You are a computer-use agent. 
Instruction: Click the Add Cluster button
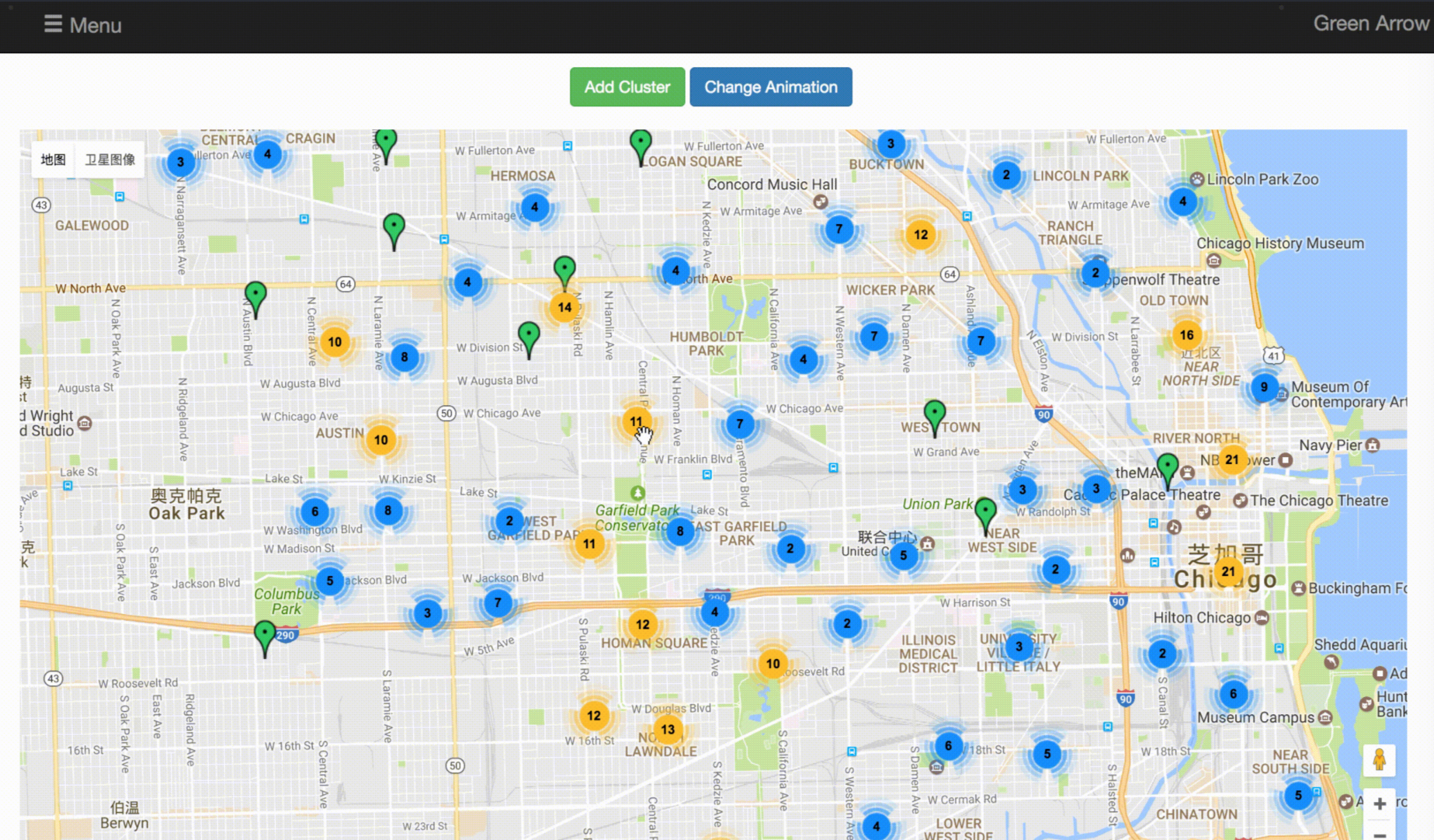coord(626,87)
